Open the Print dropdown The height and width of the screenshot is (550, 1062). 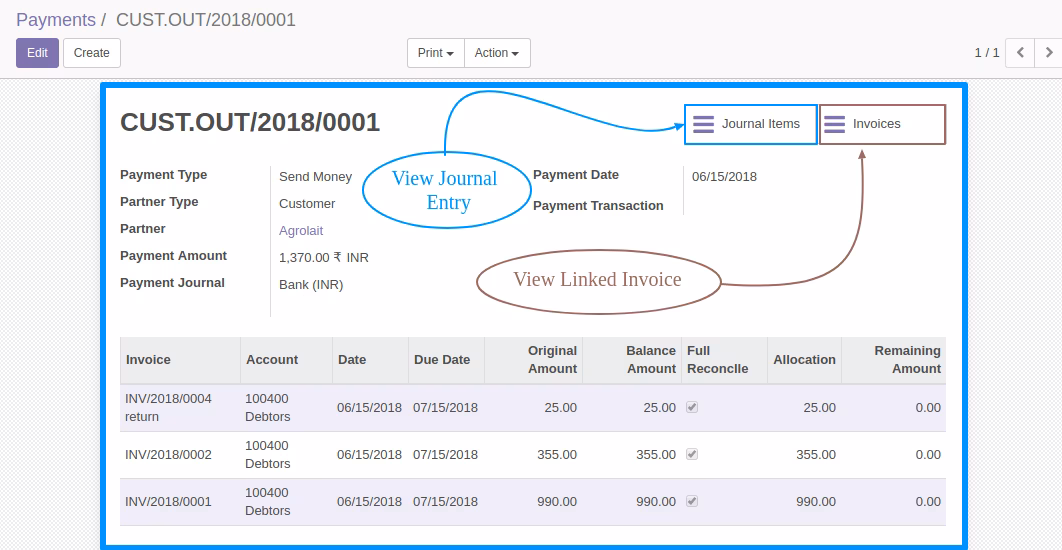click(436, 53)
